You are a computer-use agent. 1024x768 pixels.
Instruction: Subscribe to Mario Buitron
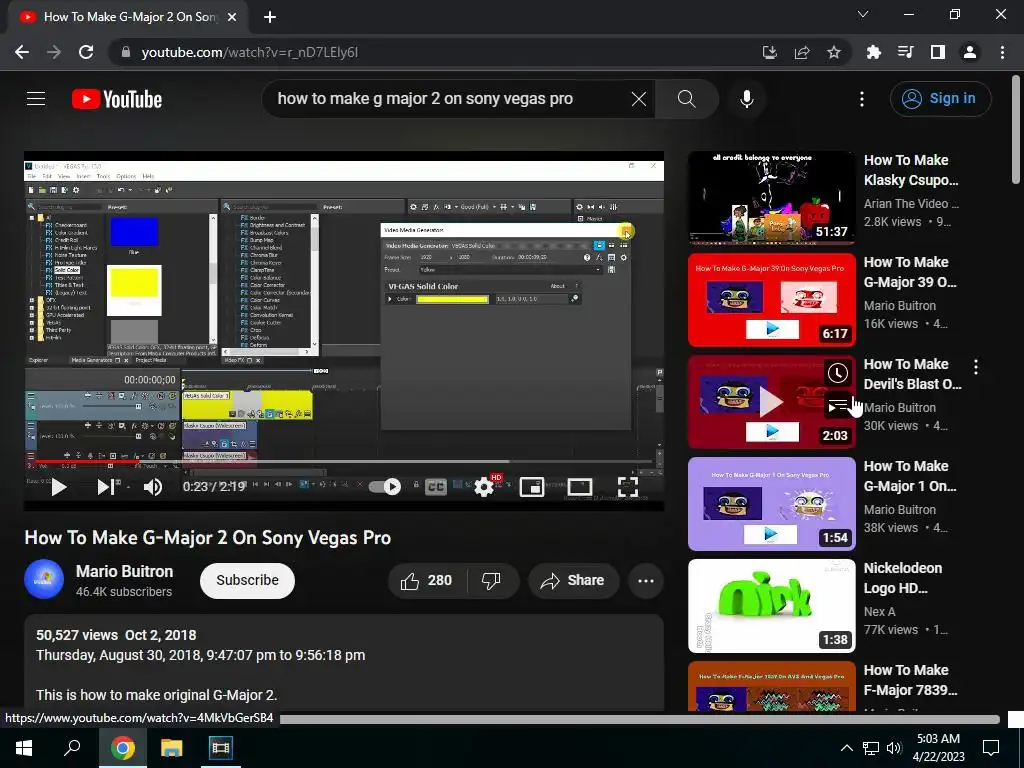coord(248,581)
